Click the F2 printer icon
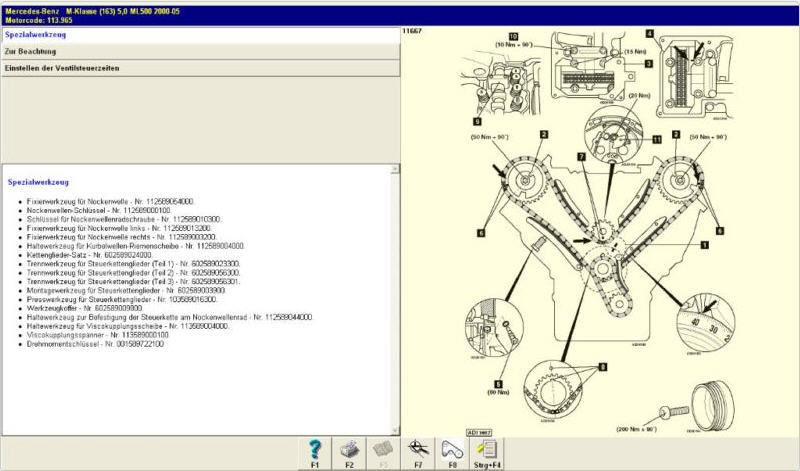This screenshot has height=471, width=800. [350, 448]
